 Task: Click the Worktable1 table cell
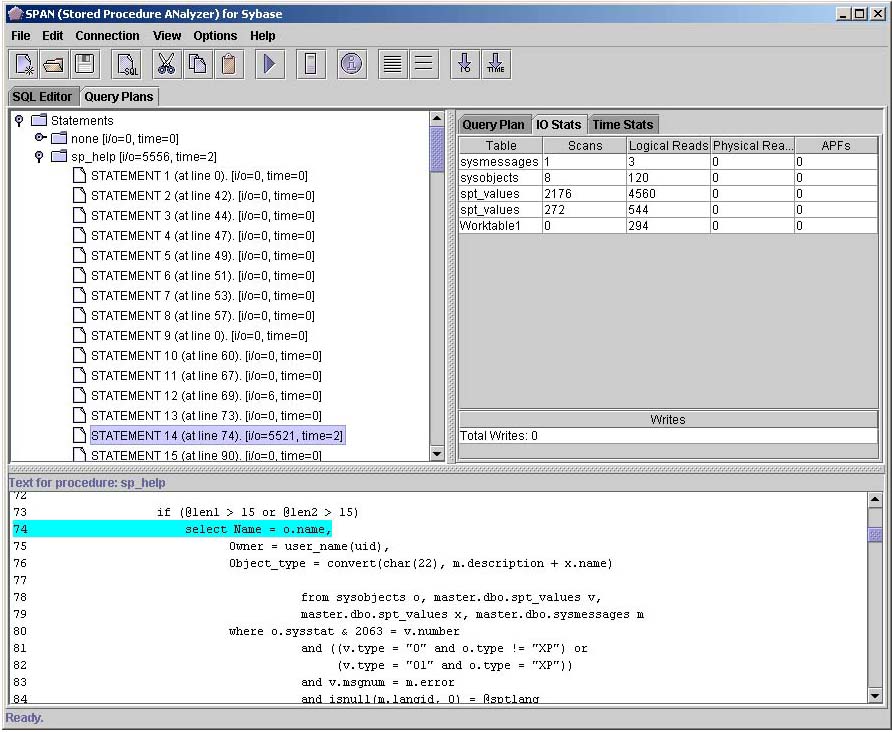click(x=501, y=226)
